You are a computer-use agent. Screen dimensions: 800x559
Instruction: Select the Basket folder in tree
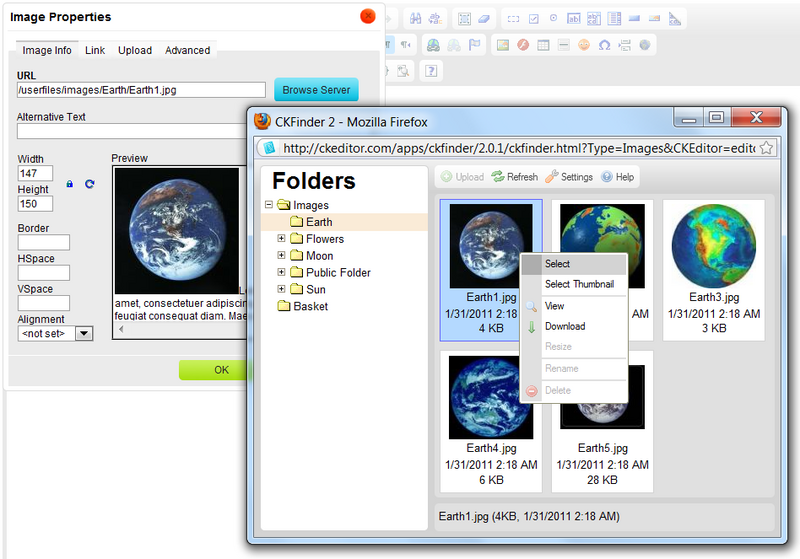[x=303, y=306]
